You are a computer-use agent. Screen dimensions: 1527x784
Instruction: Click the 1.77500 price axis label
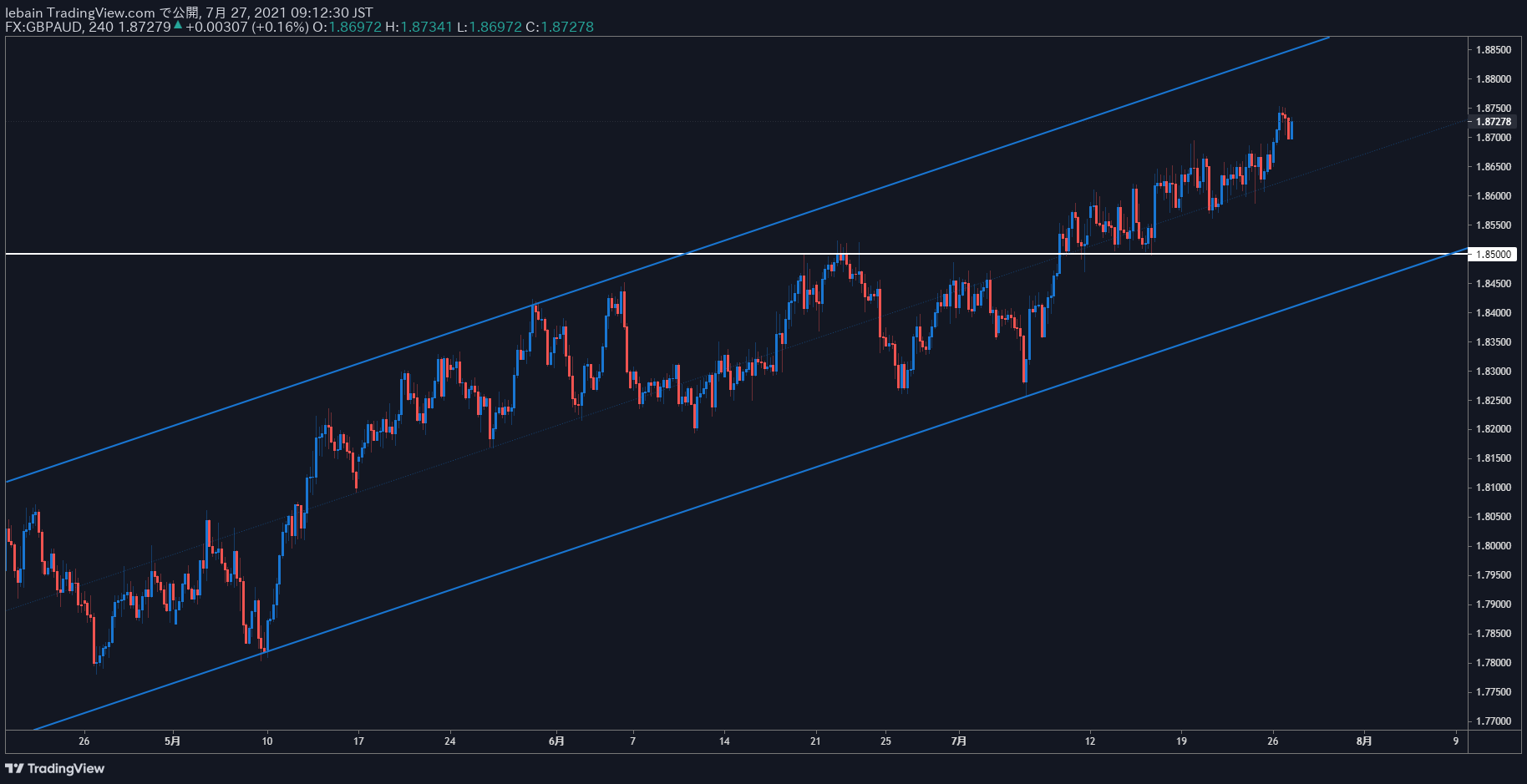(1493, 692)
